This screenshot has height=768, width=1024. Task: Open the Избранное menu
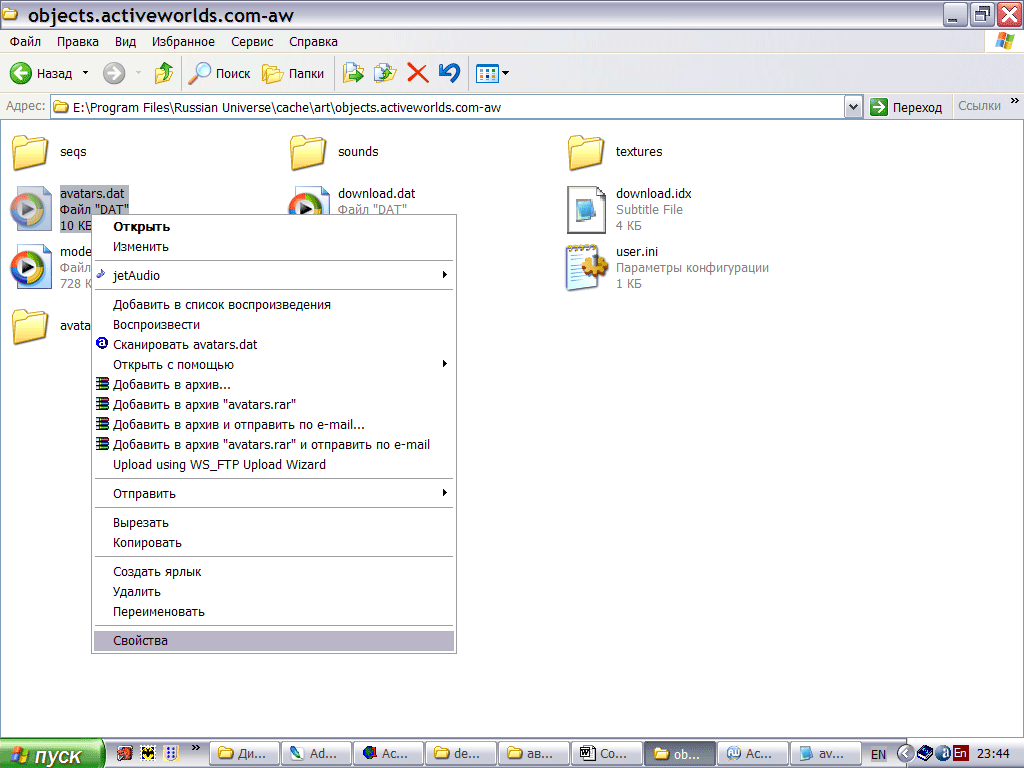(184, 42)
